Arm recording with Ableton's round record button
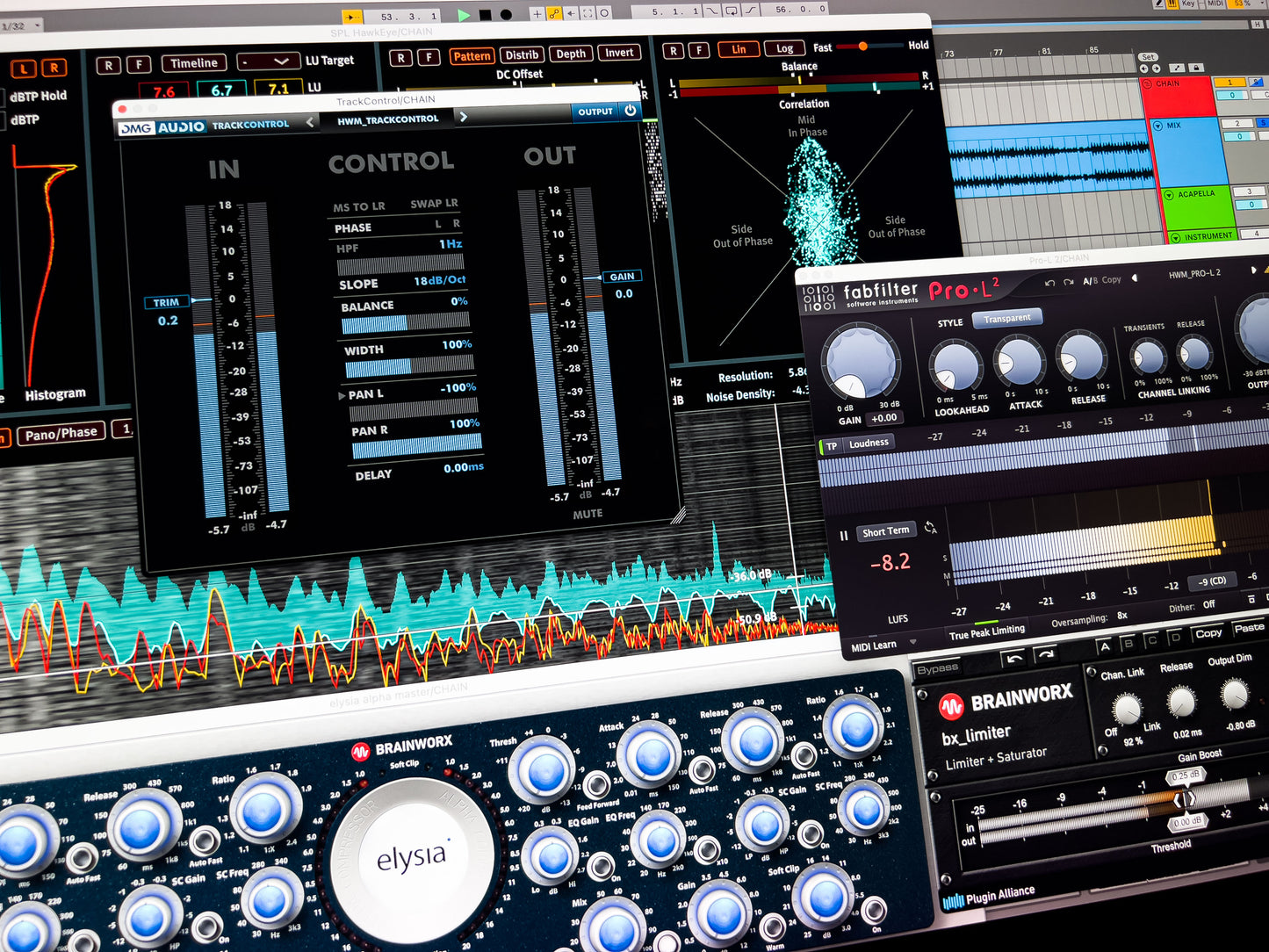1269x952 pixels. tap(506, 15)
